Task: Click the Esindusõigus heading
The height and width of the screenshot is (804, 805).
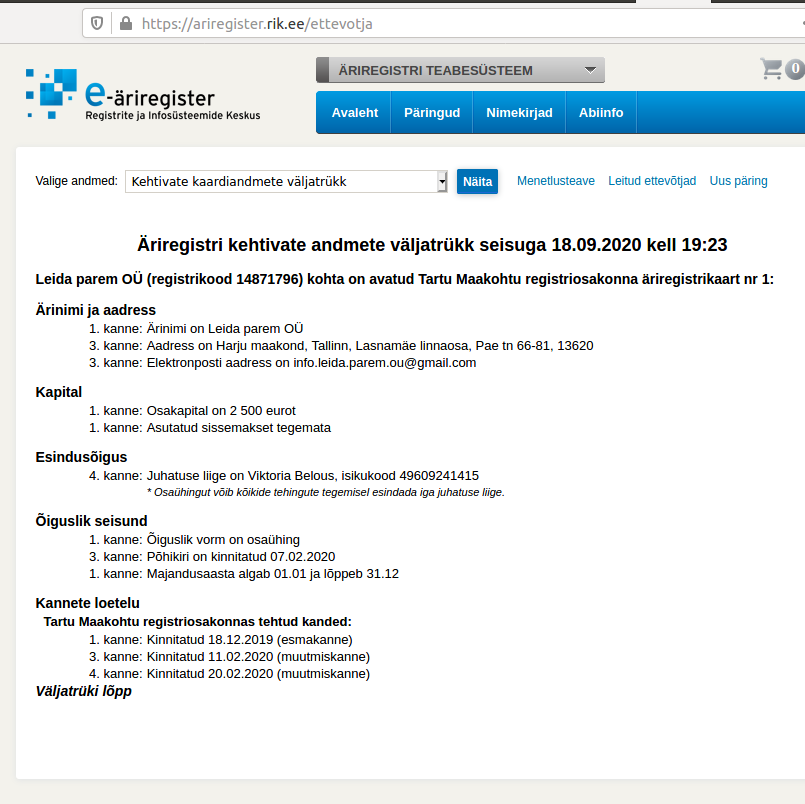Action: click(81, 457)
